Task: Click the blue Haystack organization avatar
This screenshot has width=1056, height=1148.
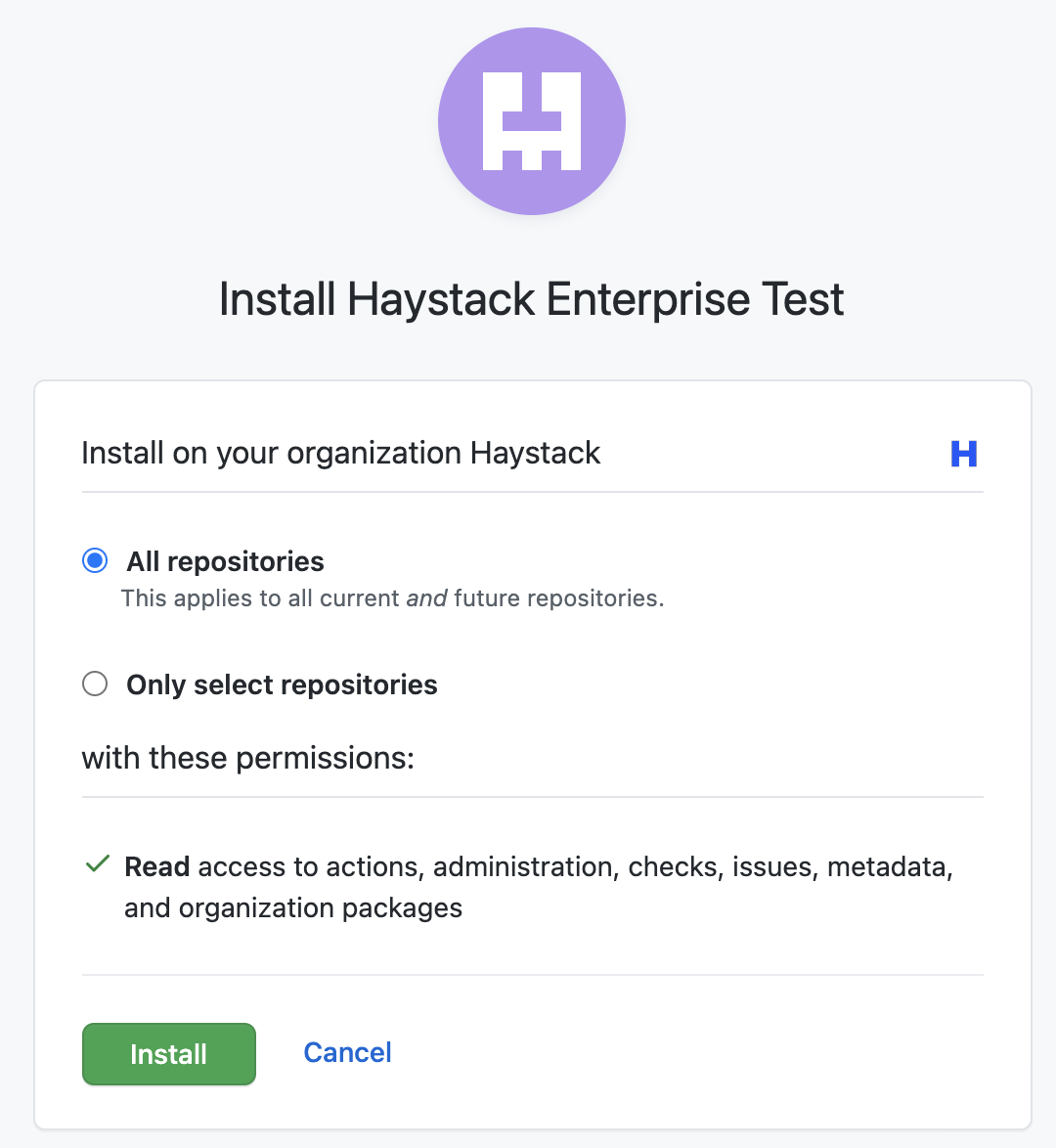Action: click(x=964, y=454)
